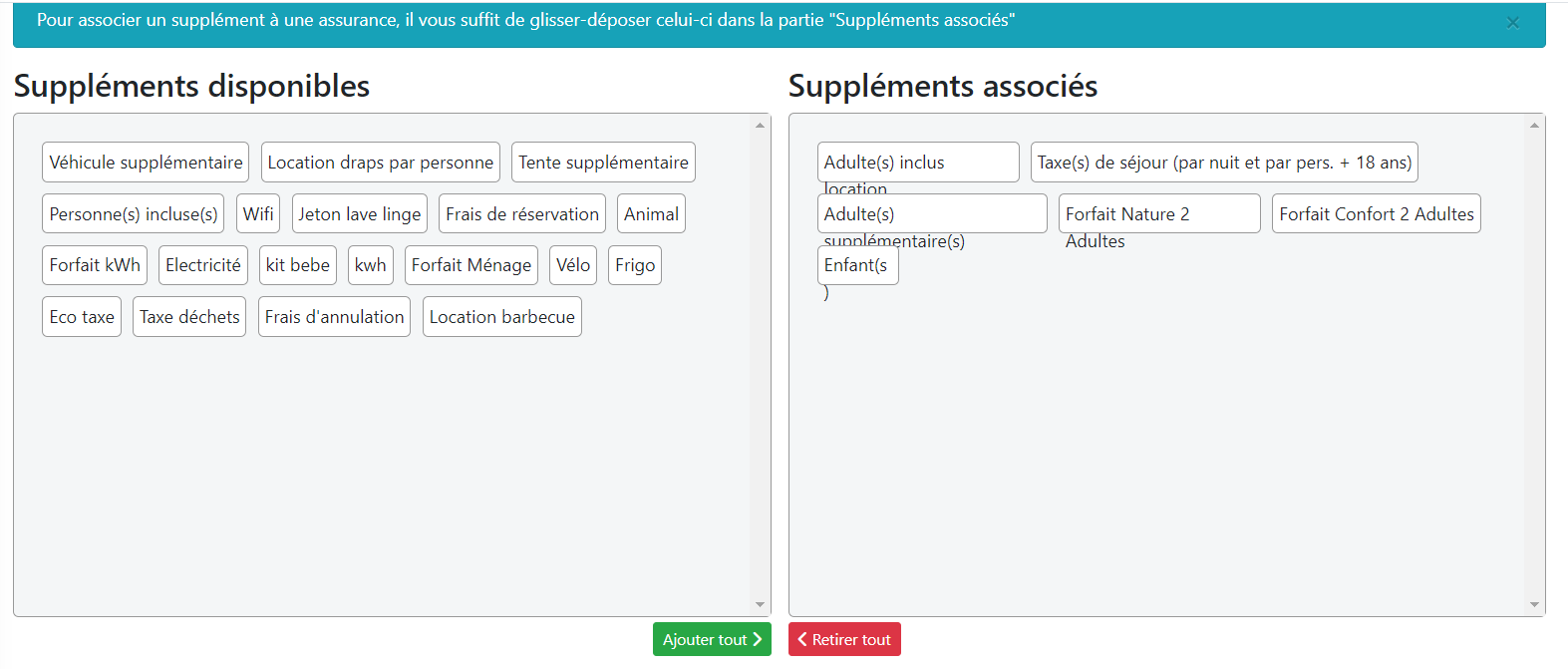This screenshot has width=1568, height=669.
Task: Click the Retirer tout button
Action: click(844, 640)
